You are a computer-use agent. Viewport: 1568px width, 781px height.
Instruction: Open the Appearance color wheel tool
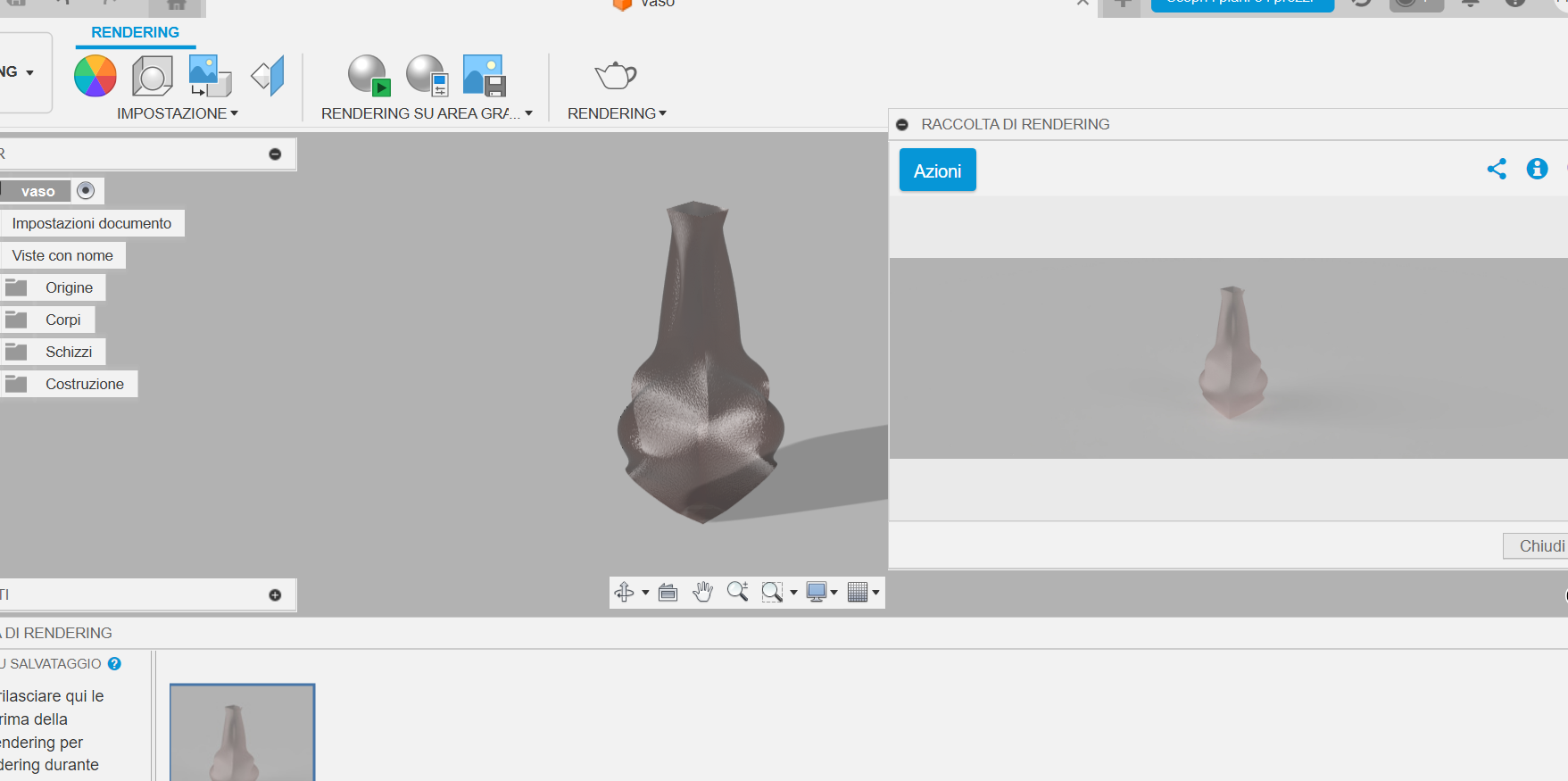95,76
